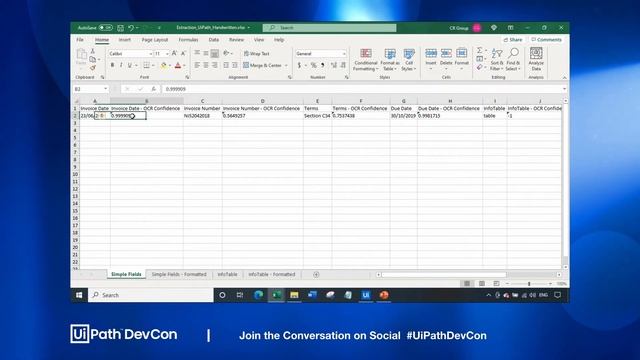Image resolution: width=640 pixels, height=360 pixels.
Task: Open the Data ribbon tab
Action: [x=213, y=40]
